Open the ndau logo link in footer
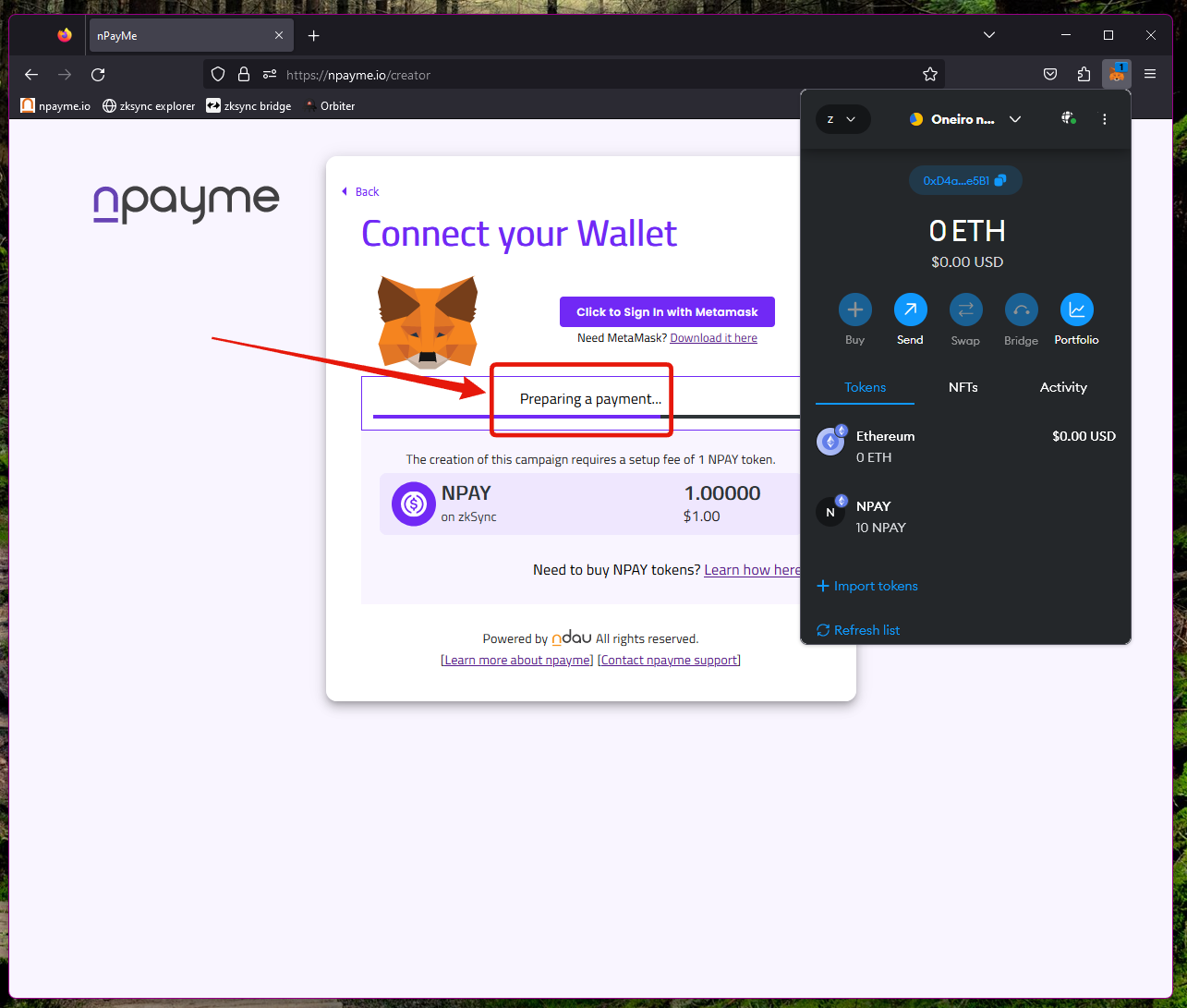 (x=572, y=638)
